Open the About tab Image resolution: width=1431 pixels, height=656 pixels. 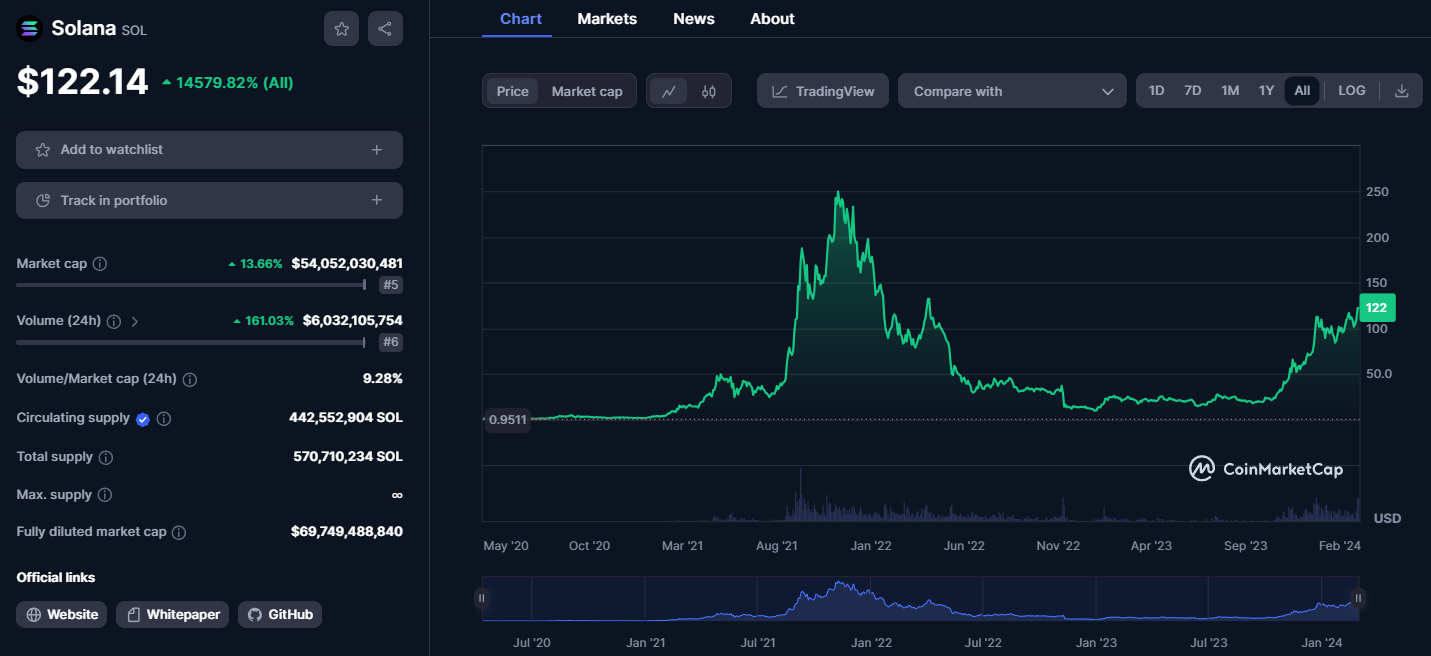(772, 19)
